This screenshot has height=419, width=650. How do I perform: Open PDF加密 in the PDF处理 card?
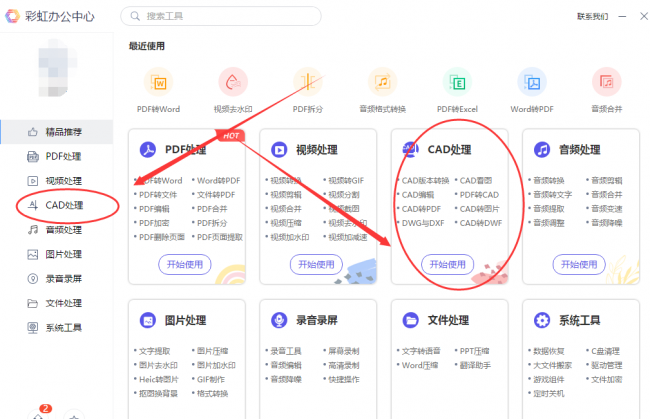tap(154, 223)
